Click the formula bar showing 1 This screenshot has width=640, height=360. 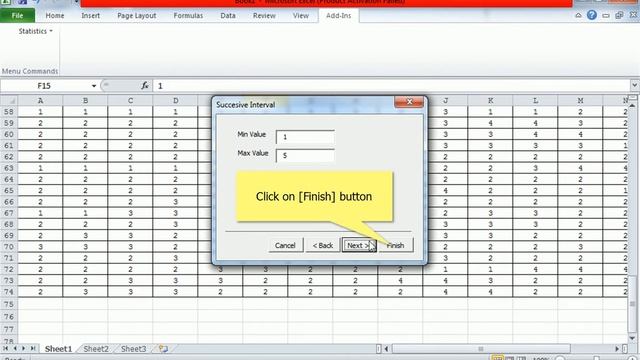(391, 86)
